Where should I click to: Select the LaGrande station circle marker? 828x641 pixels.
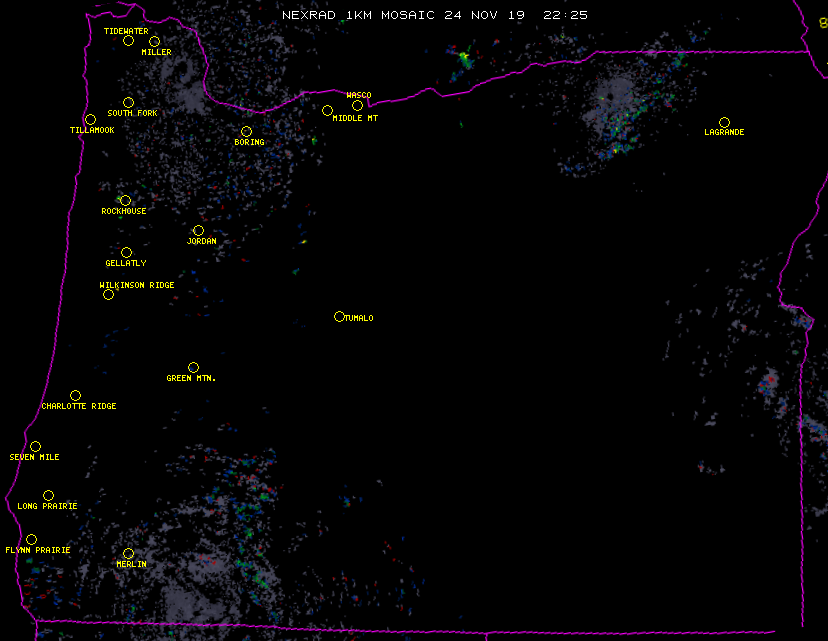724,122
